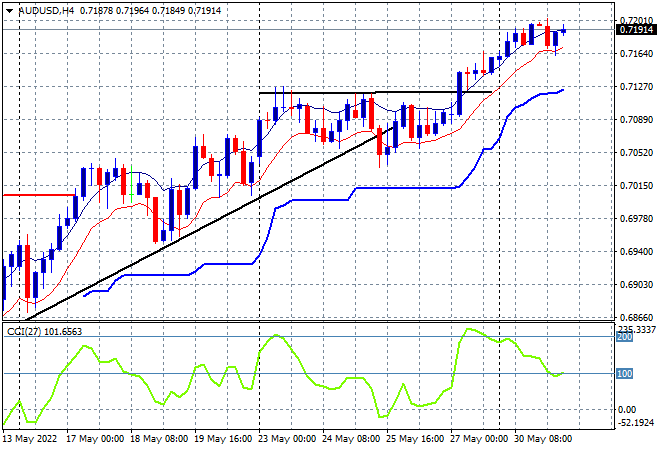The width and height of the screenshot is (660, 450).
Task: Select the CCI 100 level label
Action: 625,374
